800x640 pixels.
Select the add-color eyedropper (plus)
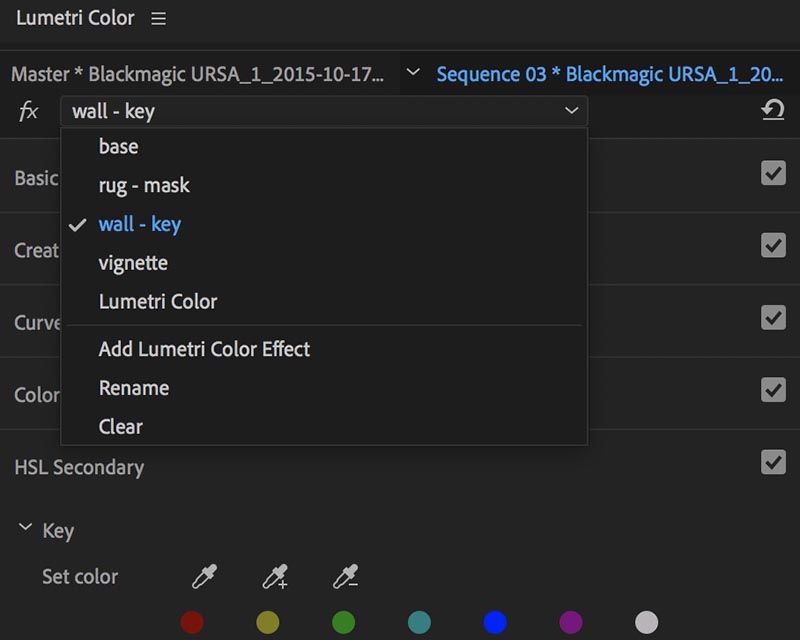(275, 577)
